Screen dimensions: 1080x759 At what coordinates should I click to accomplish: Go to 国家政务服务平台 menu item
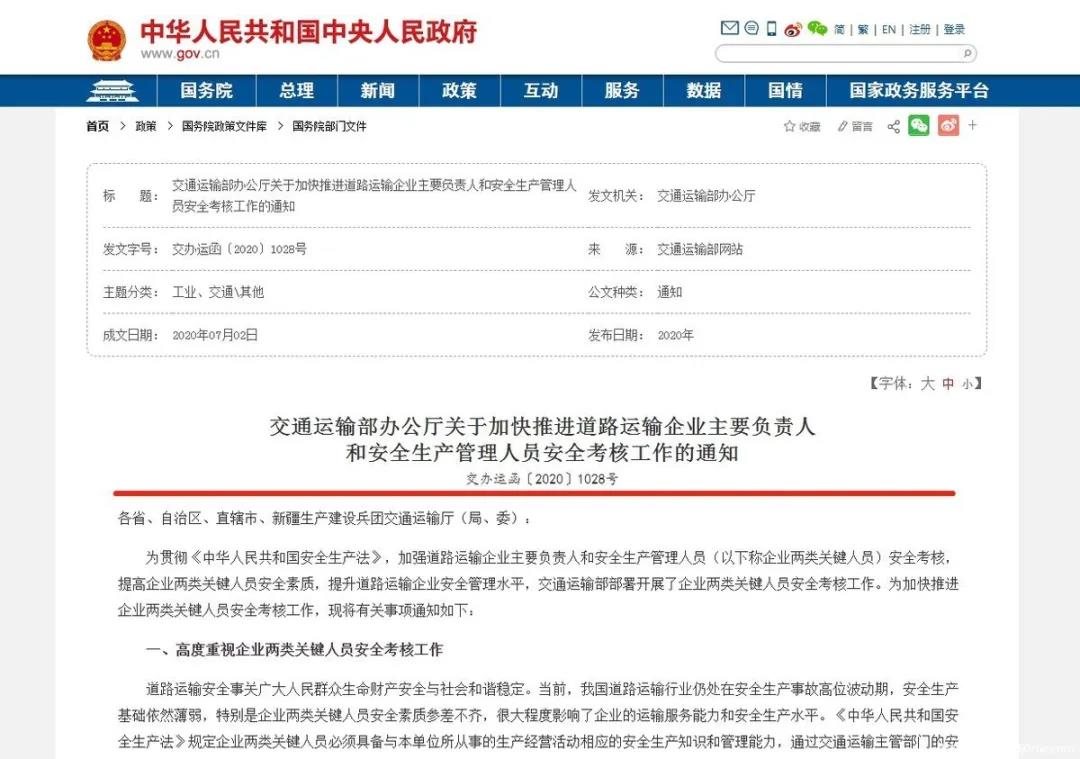[x=919, y=91]
